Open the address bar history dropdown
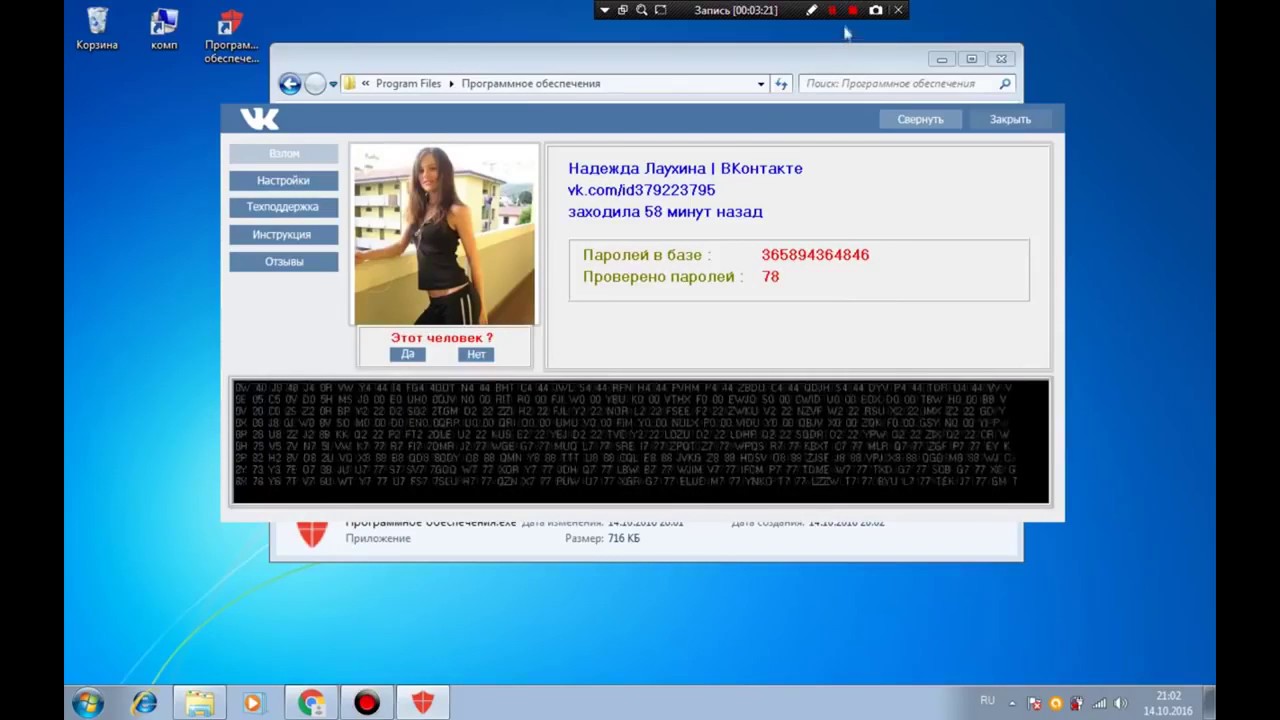This screenshot has width=1280, height=720. tap(761, 84)
